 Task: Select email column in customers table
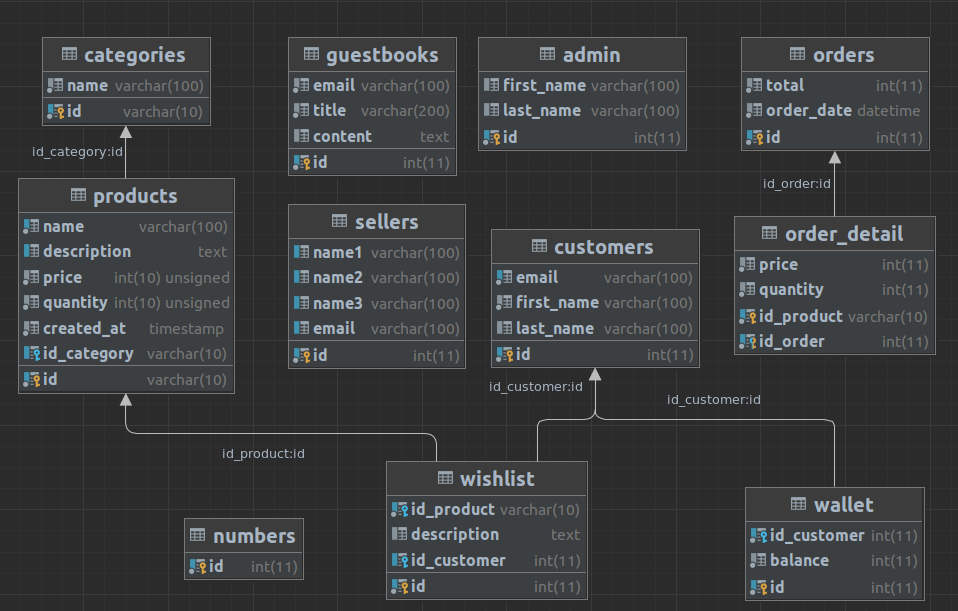tap(595, 277)
